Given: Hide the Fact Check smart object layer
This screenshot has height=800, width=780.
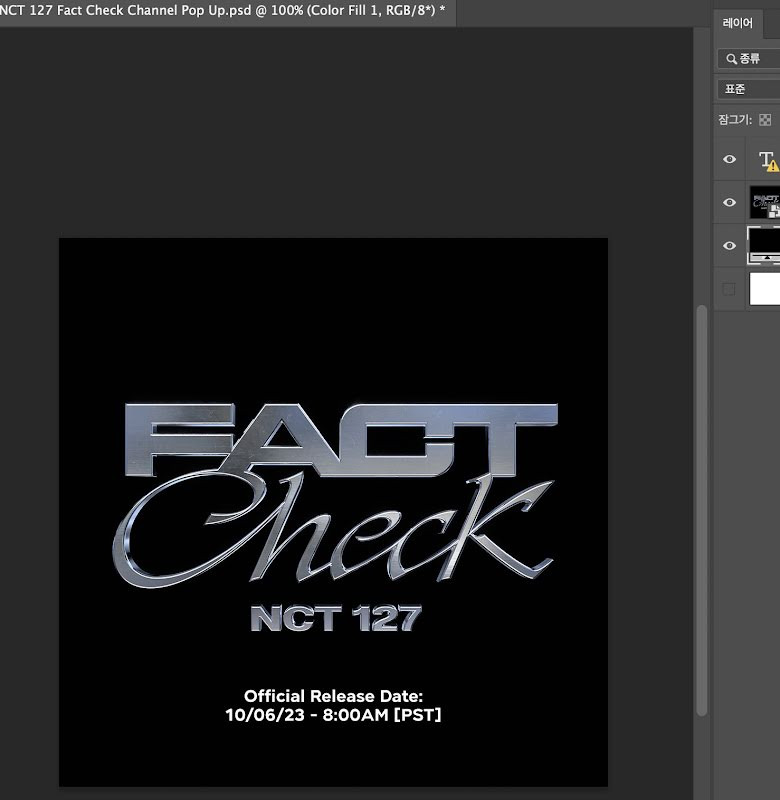Looking at the screenshot, I should tap(729, 203).
